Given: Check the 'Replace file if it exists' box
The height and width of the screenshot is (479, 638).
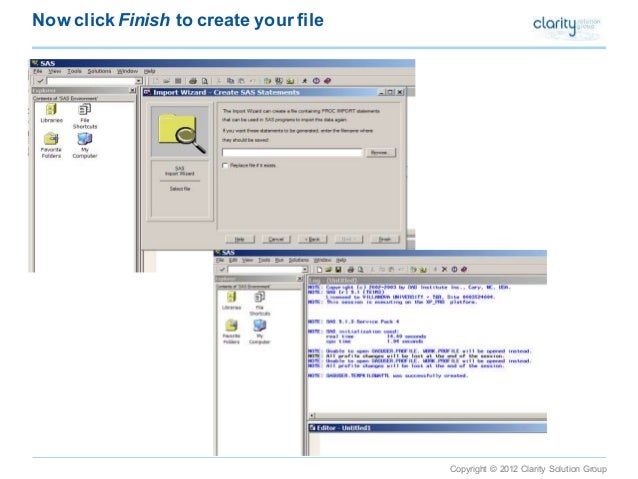Looking at the screenshot, I should (225, 165).
